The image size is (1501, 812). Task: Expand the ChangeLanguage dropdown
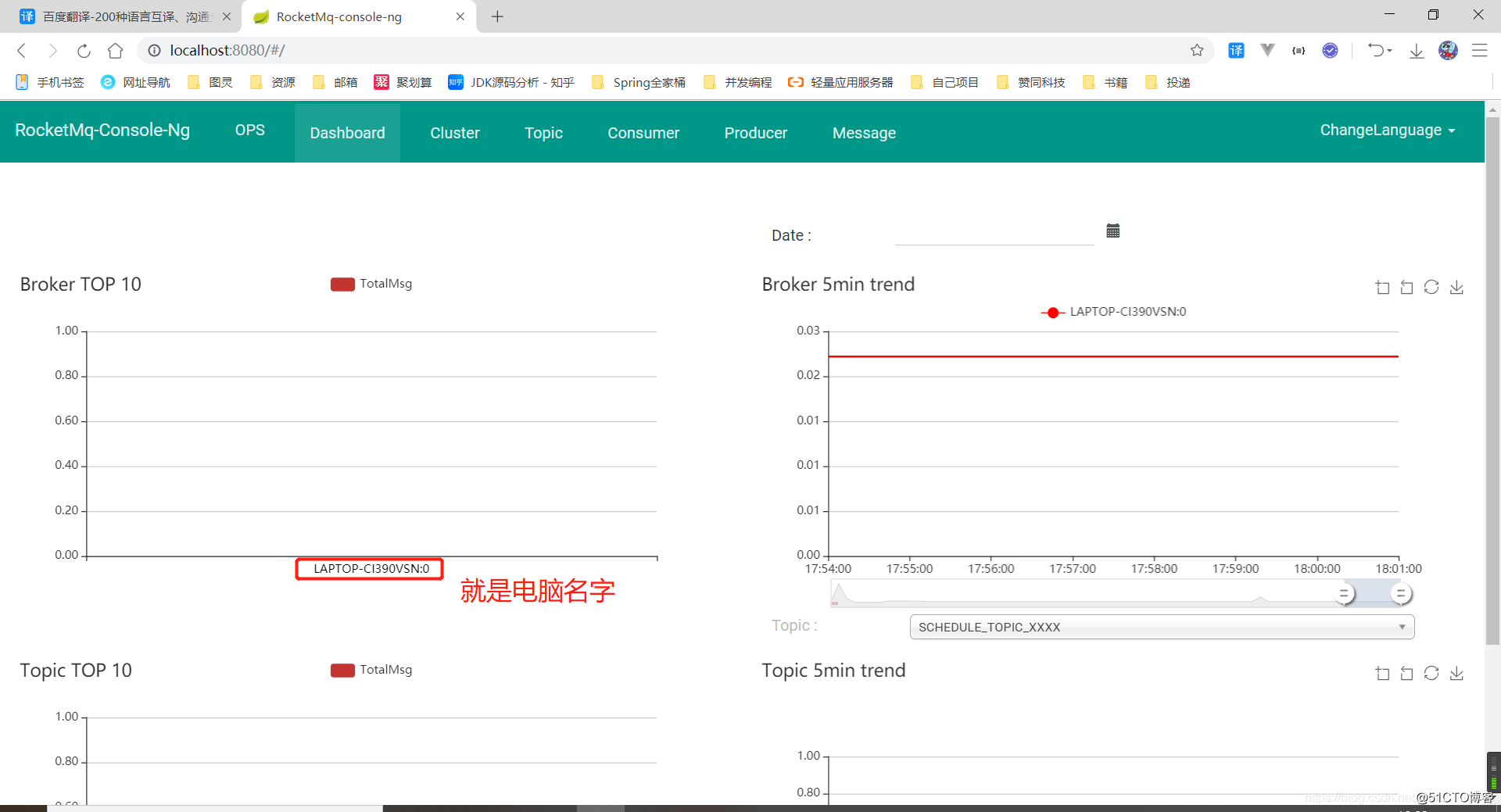(1387, 131)
